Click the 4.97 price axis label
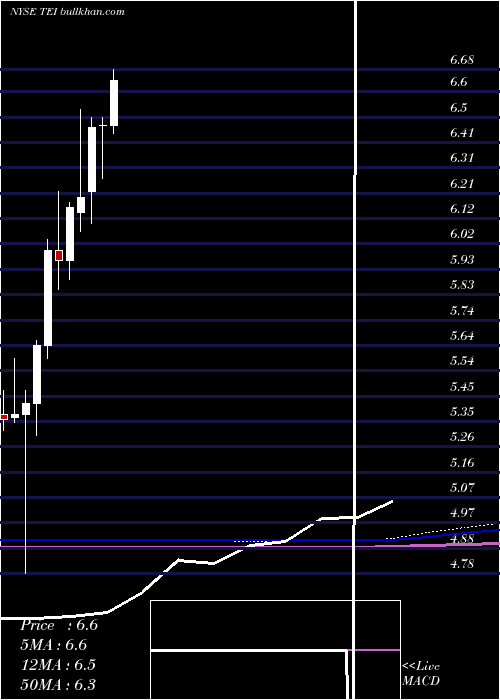 click(x=462, y=512)
